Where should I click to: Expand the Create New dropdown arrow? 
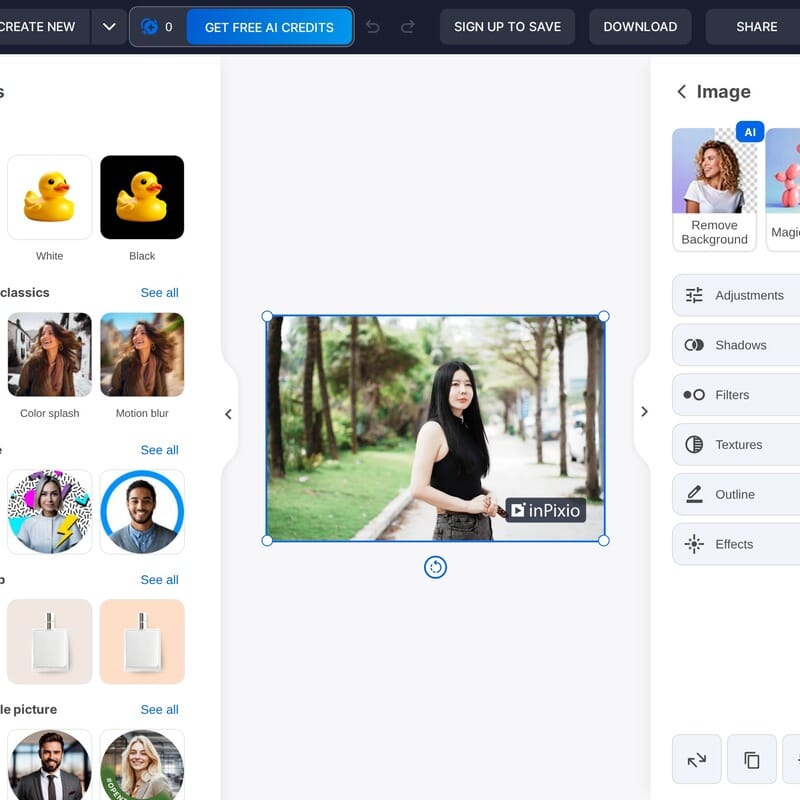coord(109,27)
